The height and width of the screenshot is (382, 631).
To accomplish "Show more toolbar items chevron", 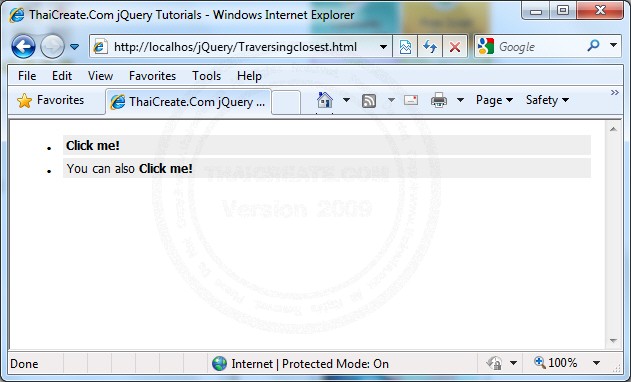I will click(615, 93).
